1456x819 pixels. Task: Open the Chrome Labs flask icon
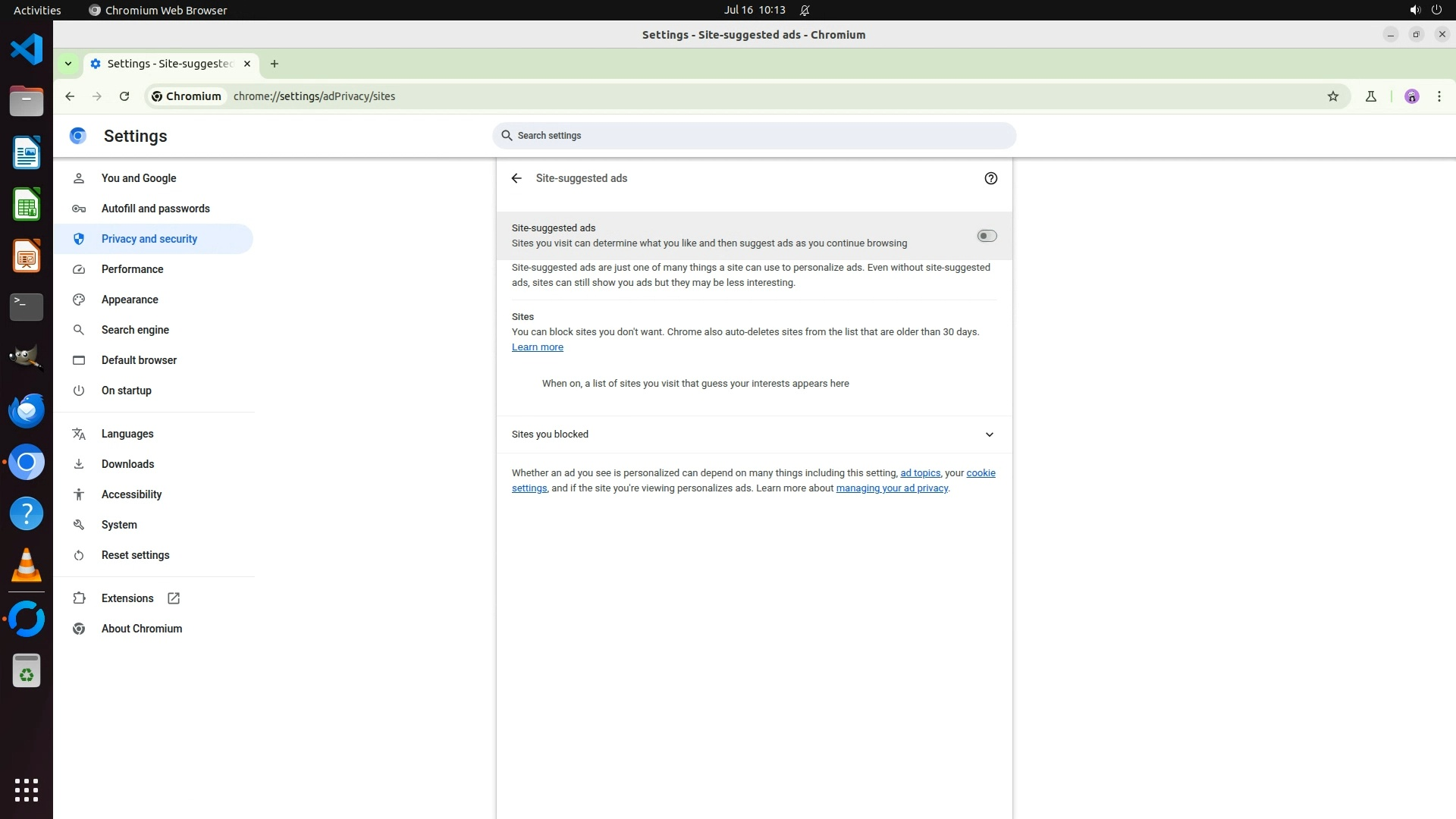tap(1370, 96)
